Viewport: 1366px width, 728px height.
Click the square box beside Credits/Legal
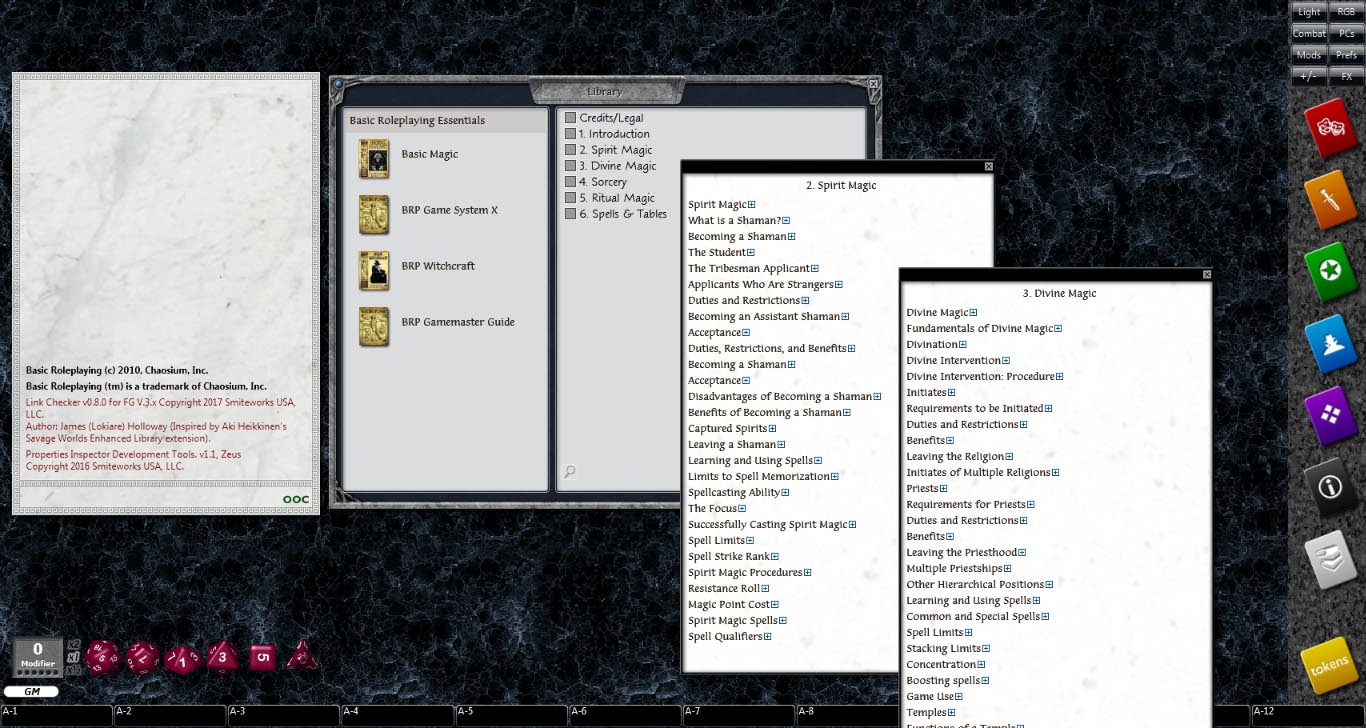[x=570, y=118]
